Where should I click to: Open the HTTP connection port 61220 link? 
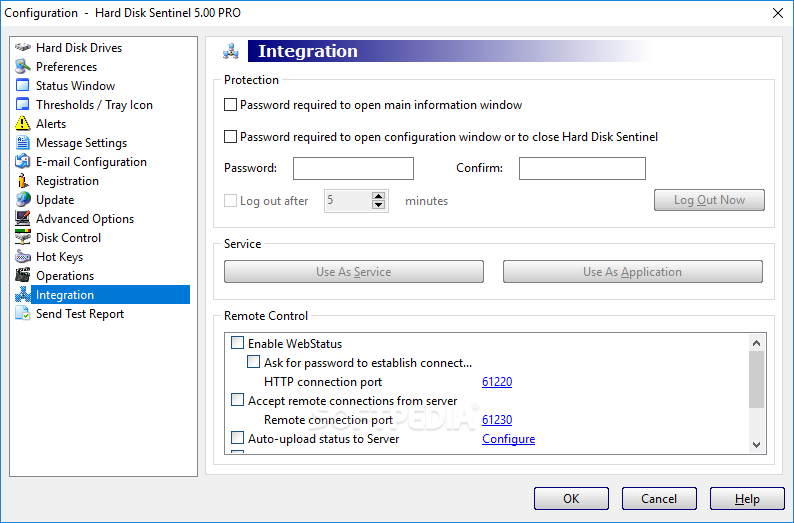pyautogui.click(x=497, y=382)
